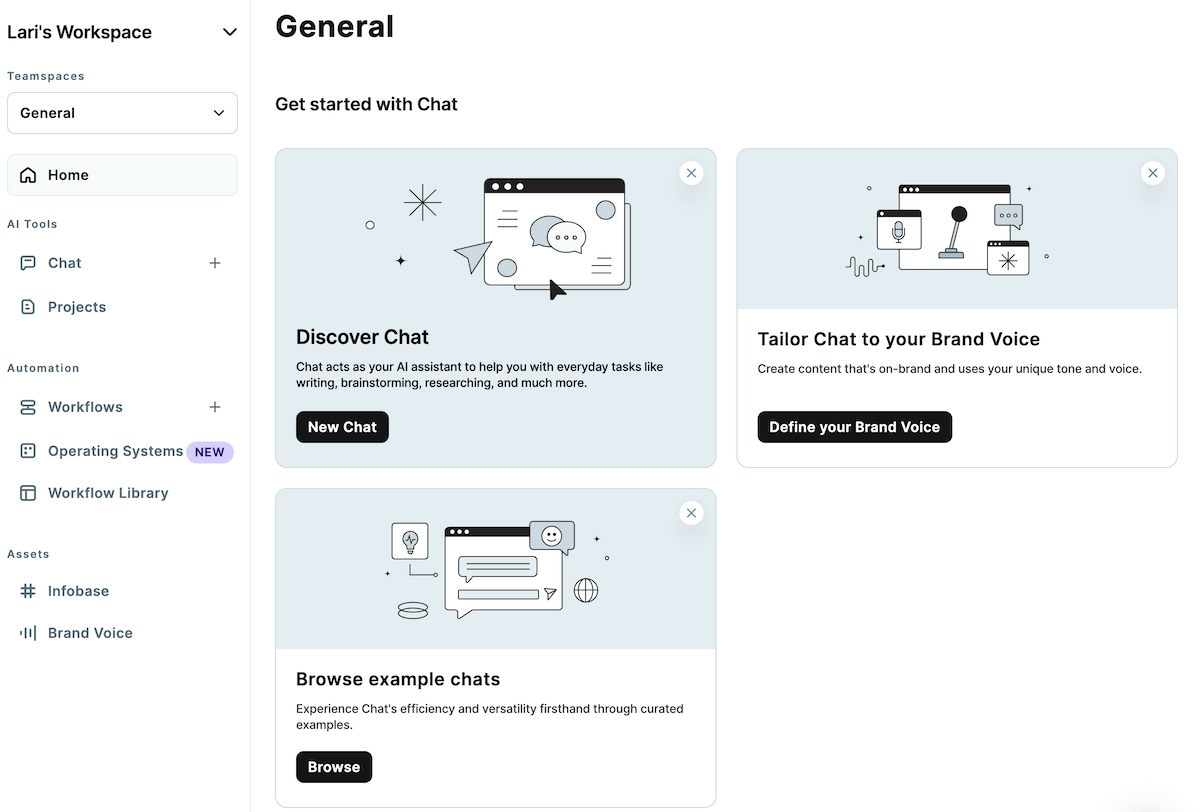Create a new chat with the plus icon
The image size is (1200, 812).
pyautogui.click(x=215, y=262)
